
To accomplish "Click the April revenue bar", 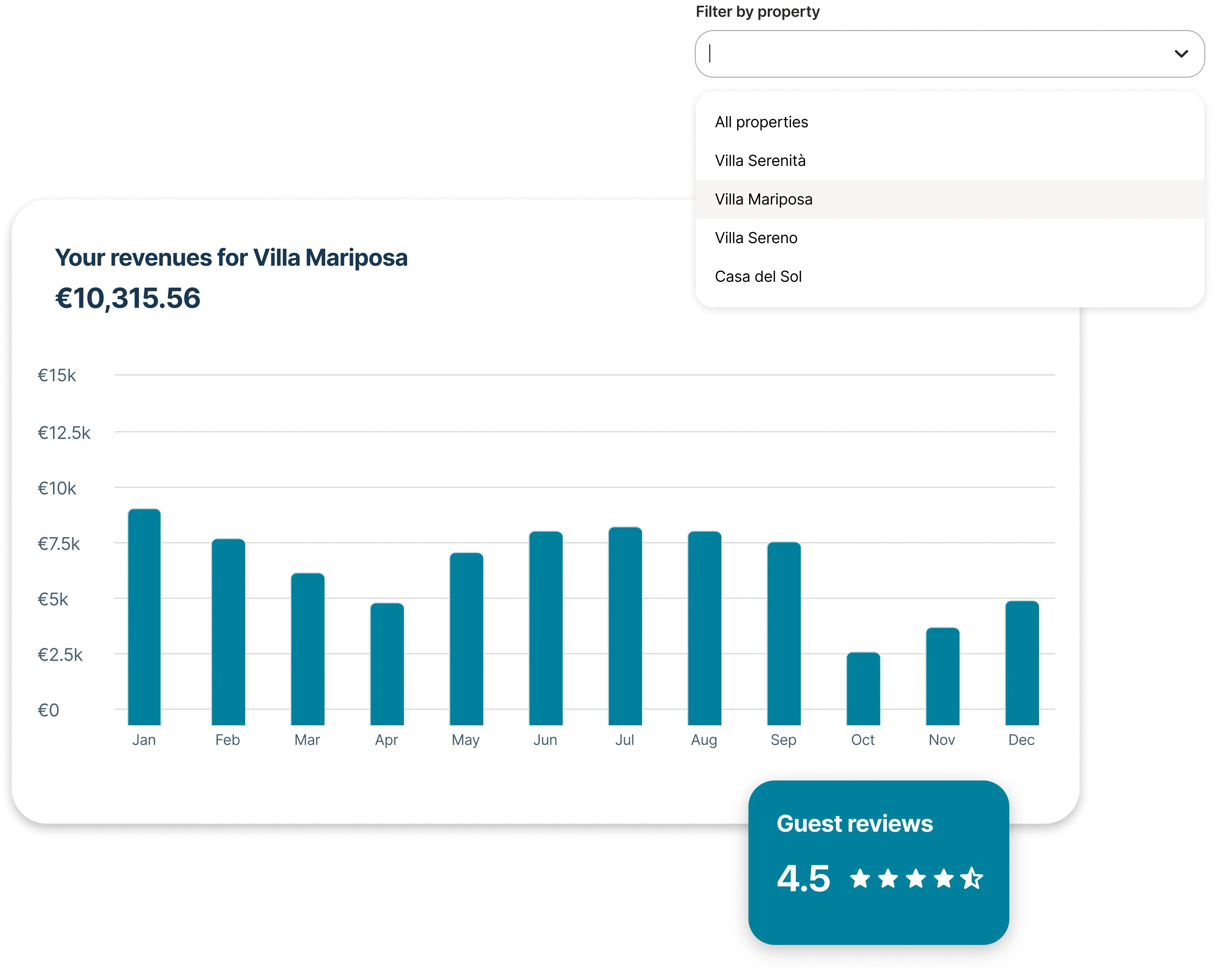I will click(x=387, y=664).
